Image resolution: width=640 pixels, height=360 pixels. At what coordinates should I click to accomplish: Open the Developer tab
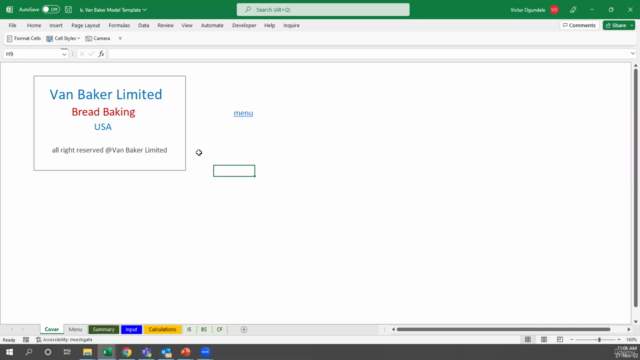point(244,25)
